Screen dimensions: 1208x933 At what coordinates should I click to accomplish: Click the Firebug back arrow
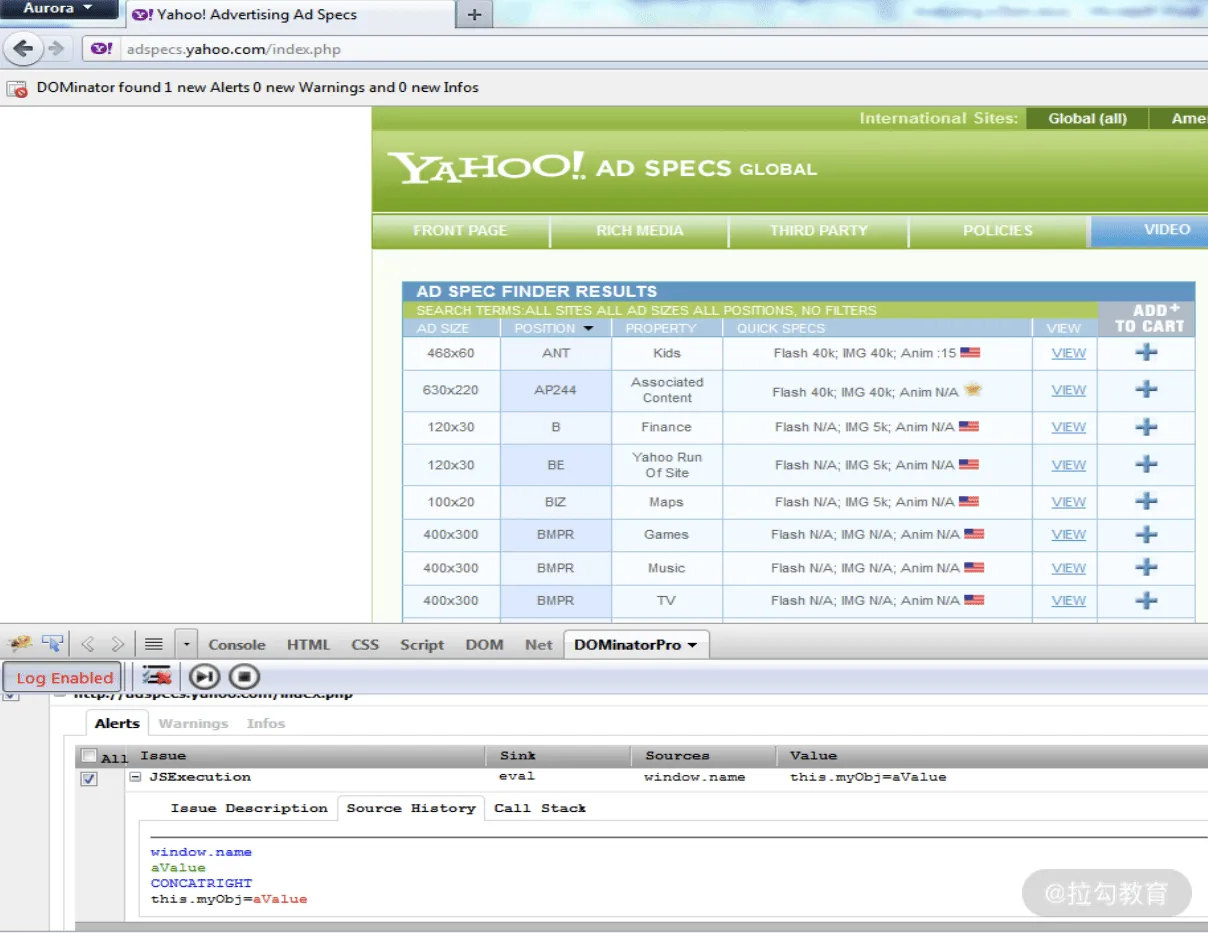(x=88, y=644)
